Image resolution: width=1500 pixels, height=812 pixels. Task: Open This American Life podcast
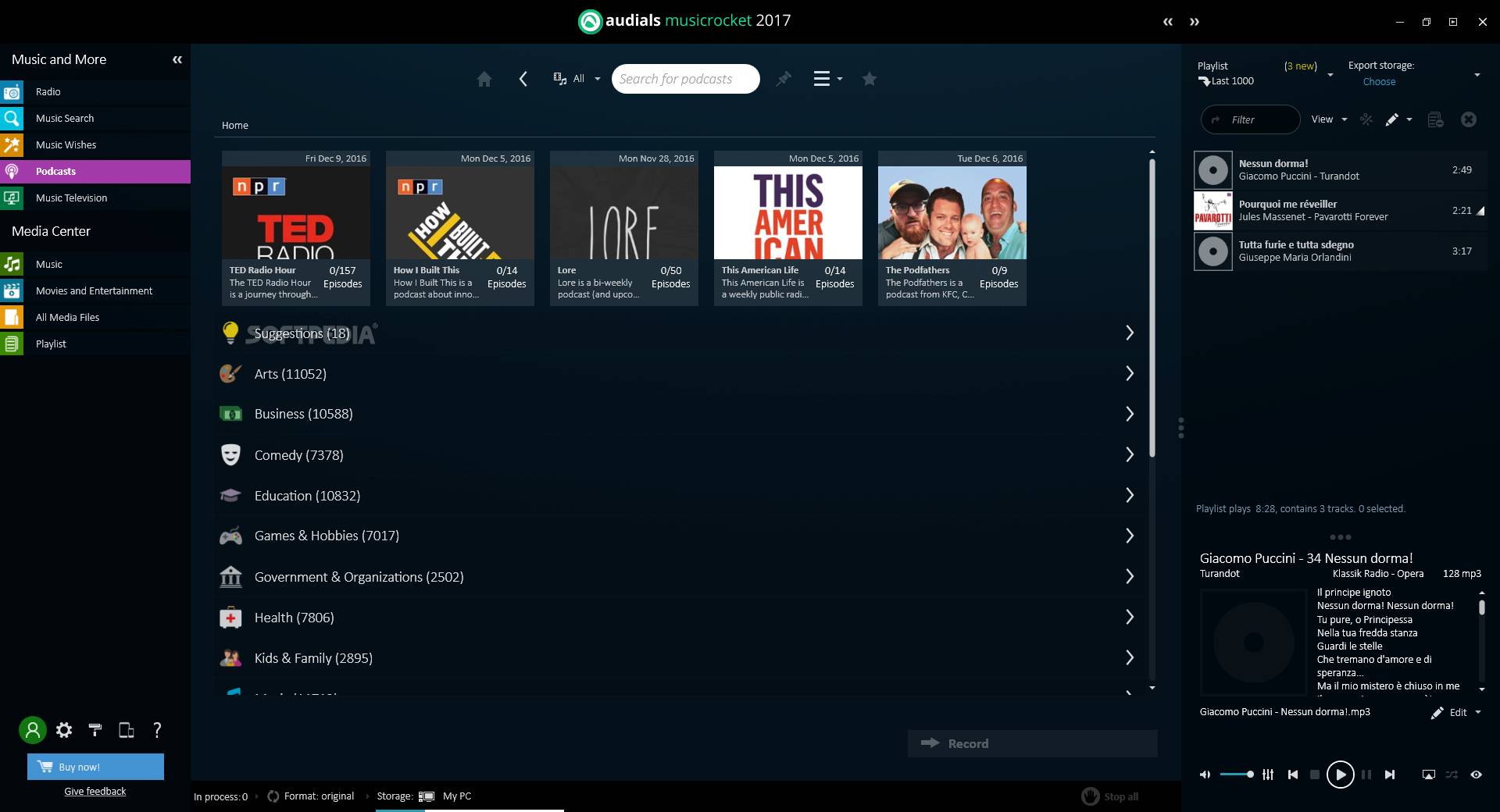(x=788, y=228)
